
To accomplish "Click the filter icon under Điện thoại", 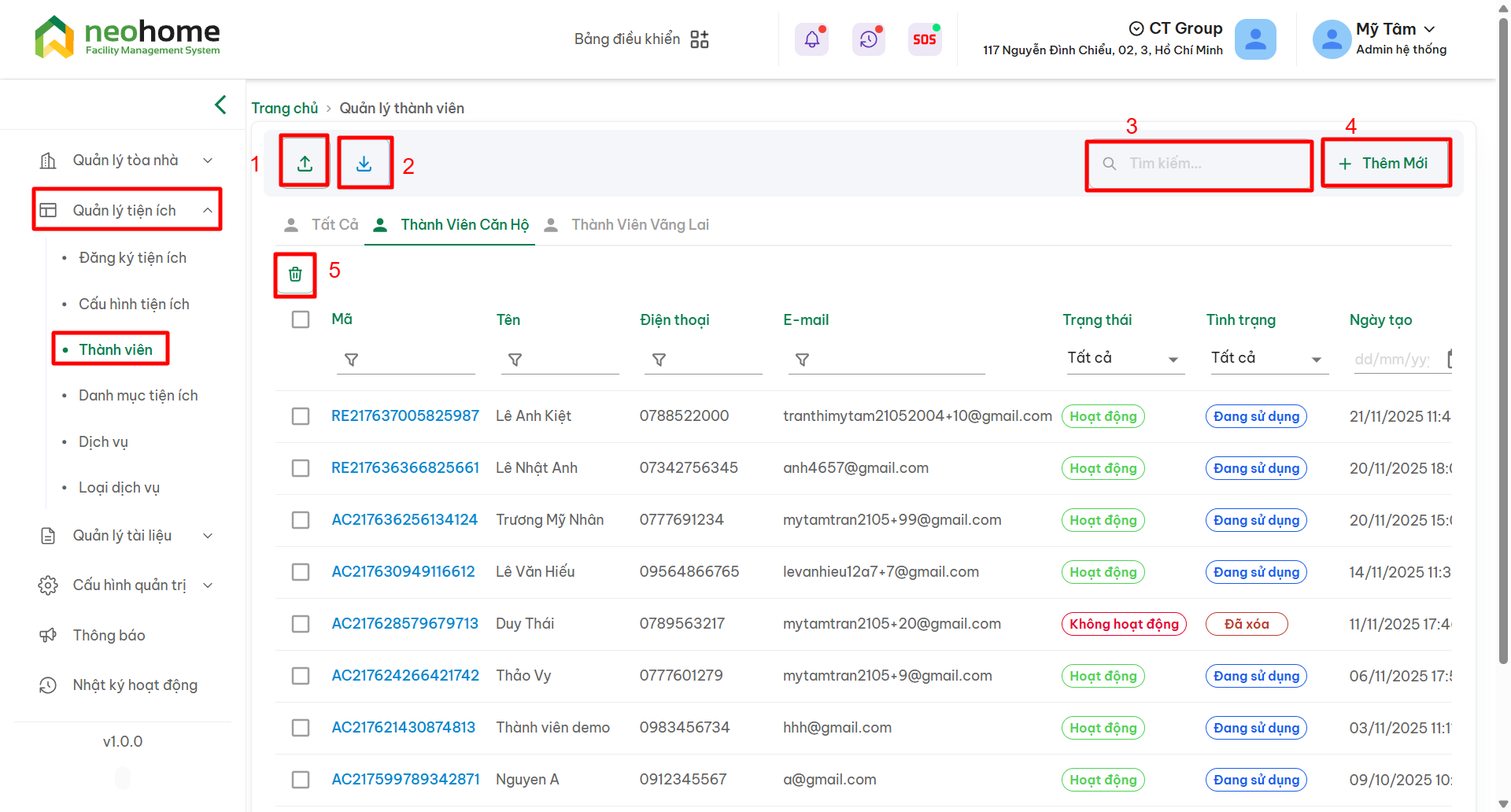I will coord(659,360).
